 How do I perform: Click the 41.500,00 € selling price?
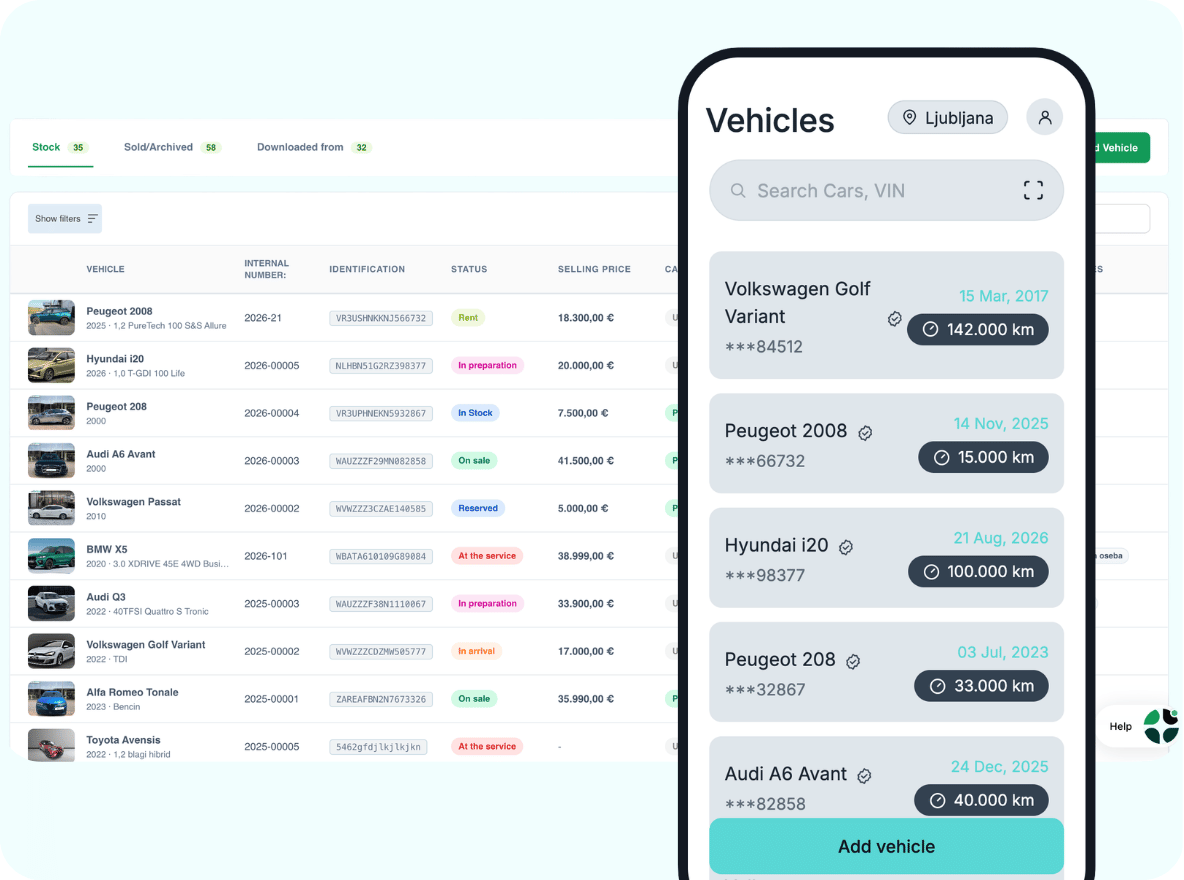tap(586, 461)
